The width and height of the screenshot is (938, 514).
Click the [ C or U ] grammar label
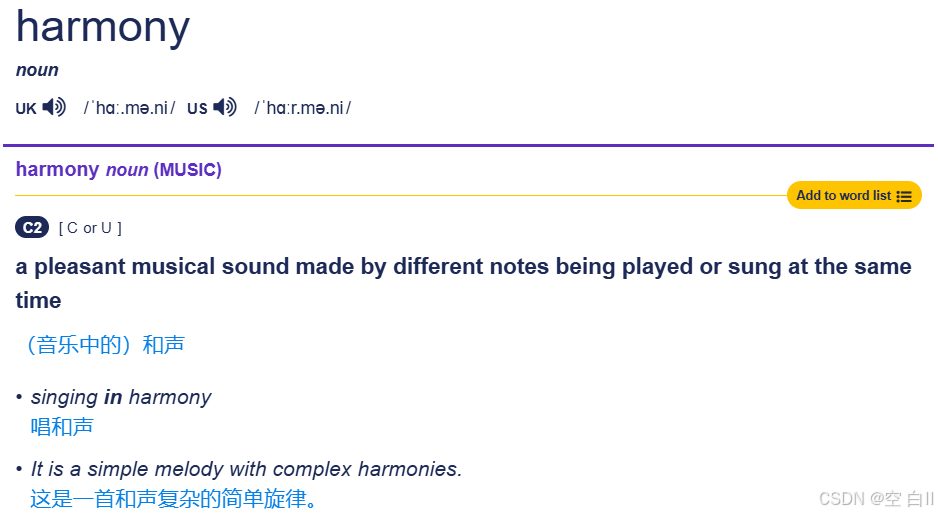point(90,228)
